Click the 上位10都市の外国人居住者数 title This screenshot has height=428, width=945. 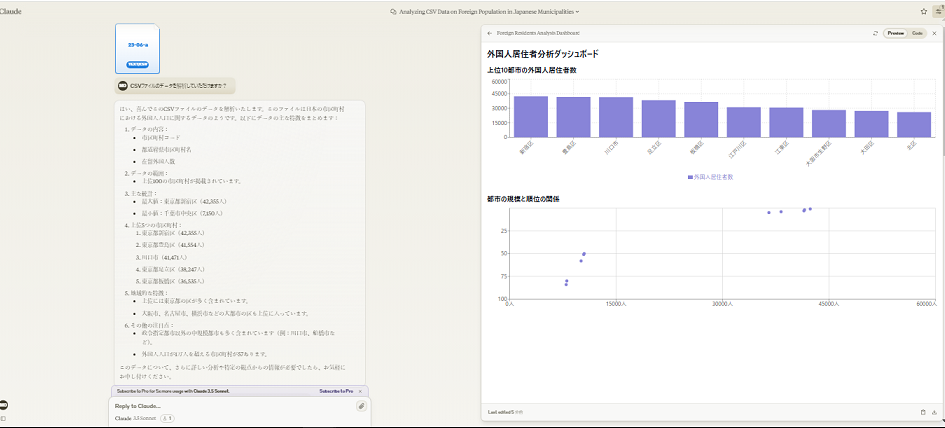[x=532, y=71]
